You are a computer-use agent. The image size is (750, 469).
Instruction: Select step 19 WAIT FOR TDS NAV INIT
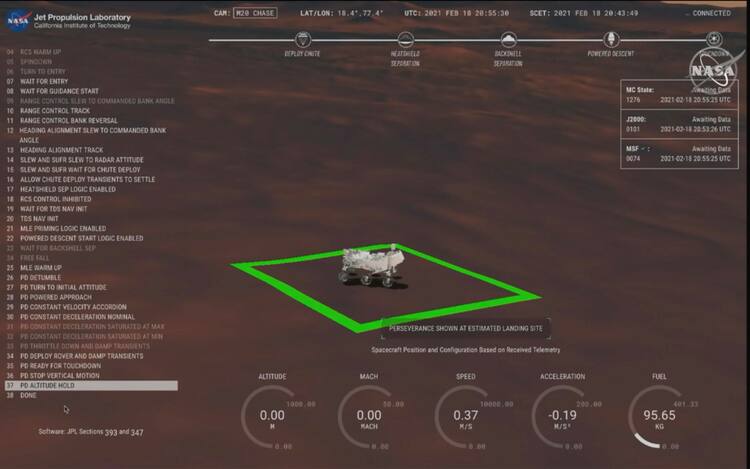point(47,209)
